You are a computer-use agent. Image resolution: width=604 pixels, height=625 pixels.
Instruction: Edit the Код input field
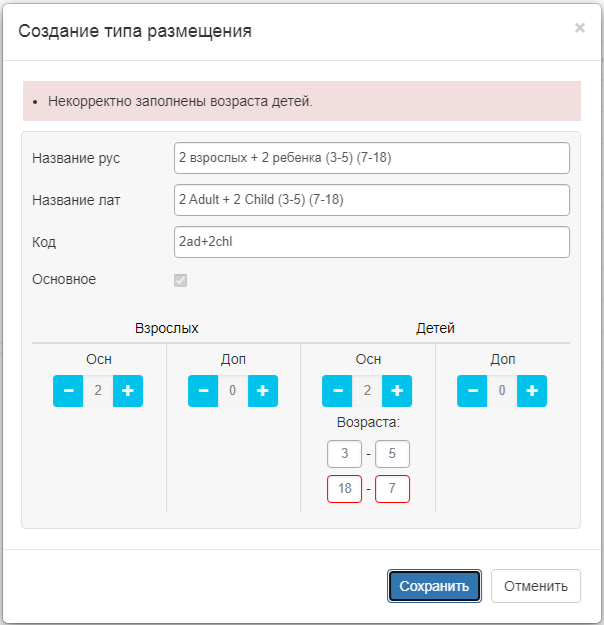(371, 242)
